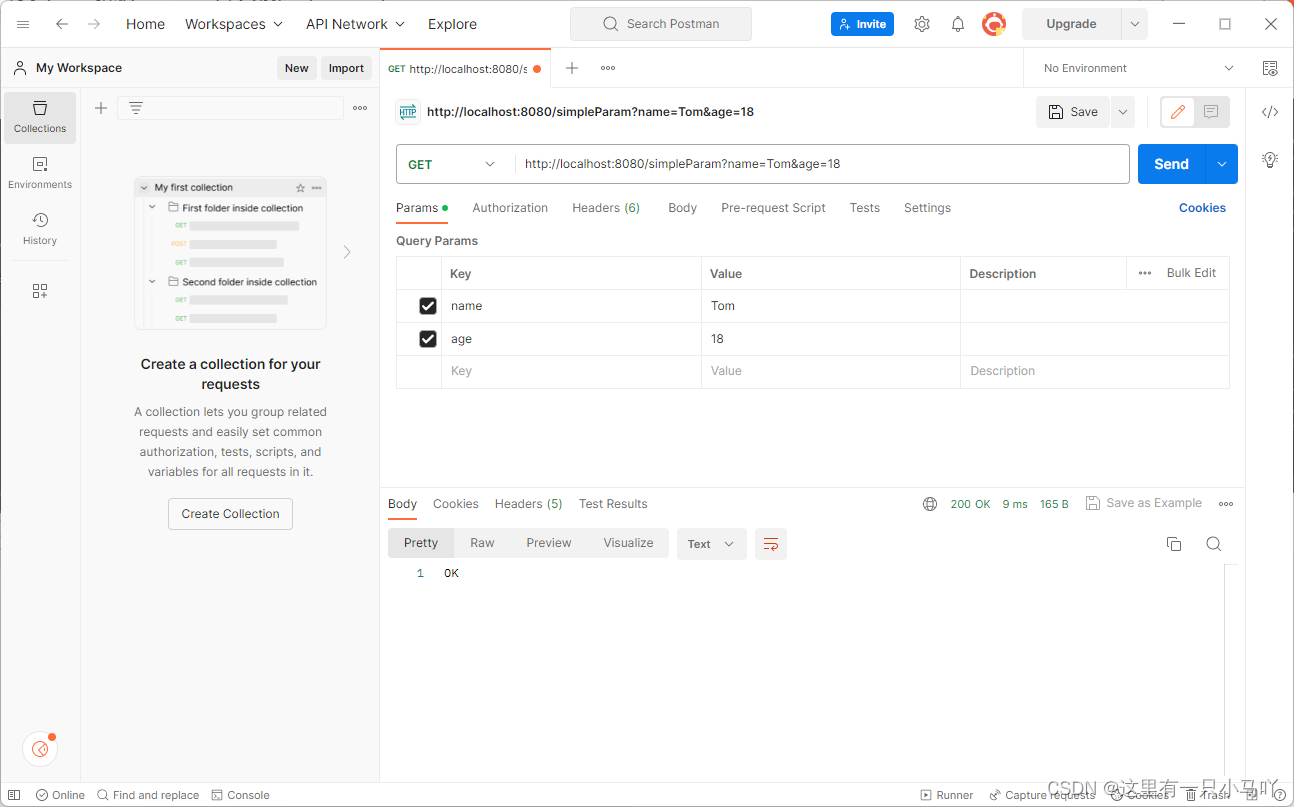Open the Tests tab

(x=865, y=208)
